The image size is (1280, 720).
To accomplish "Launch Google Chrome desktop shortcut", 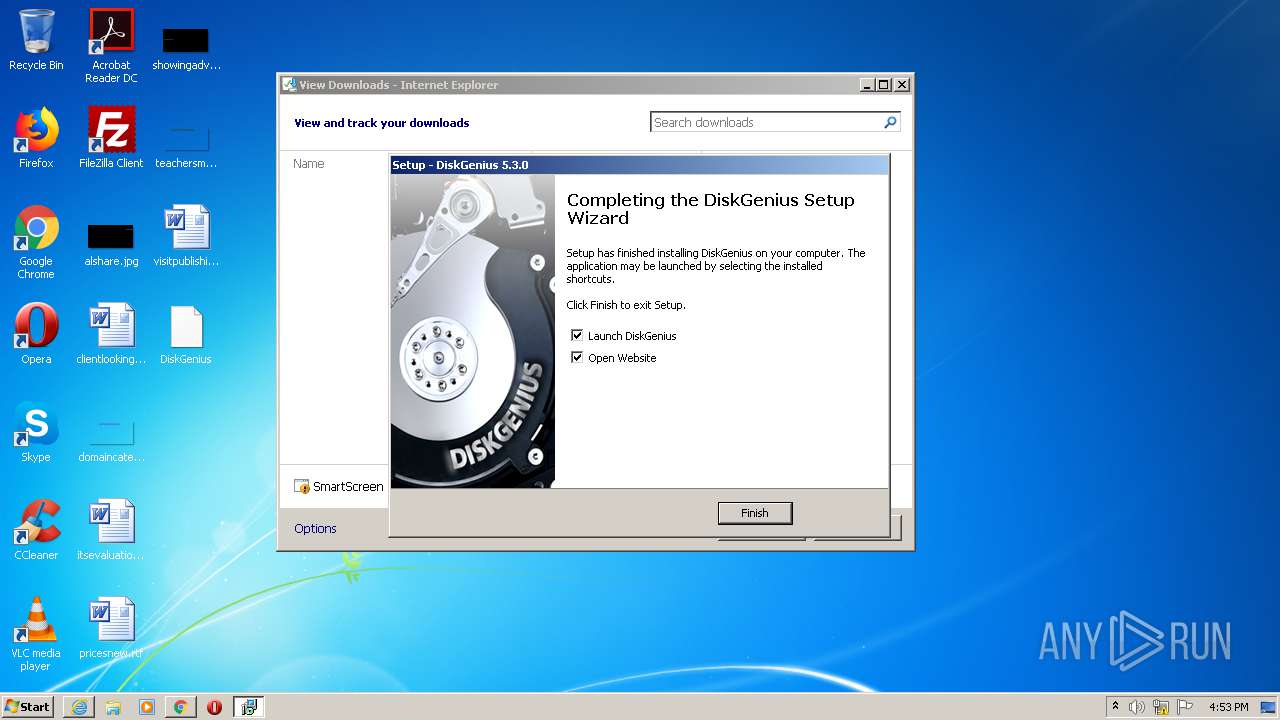I will (36, 242).
